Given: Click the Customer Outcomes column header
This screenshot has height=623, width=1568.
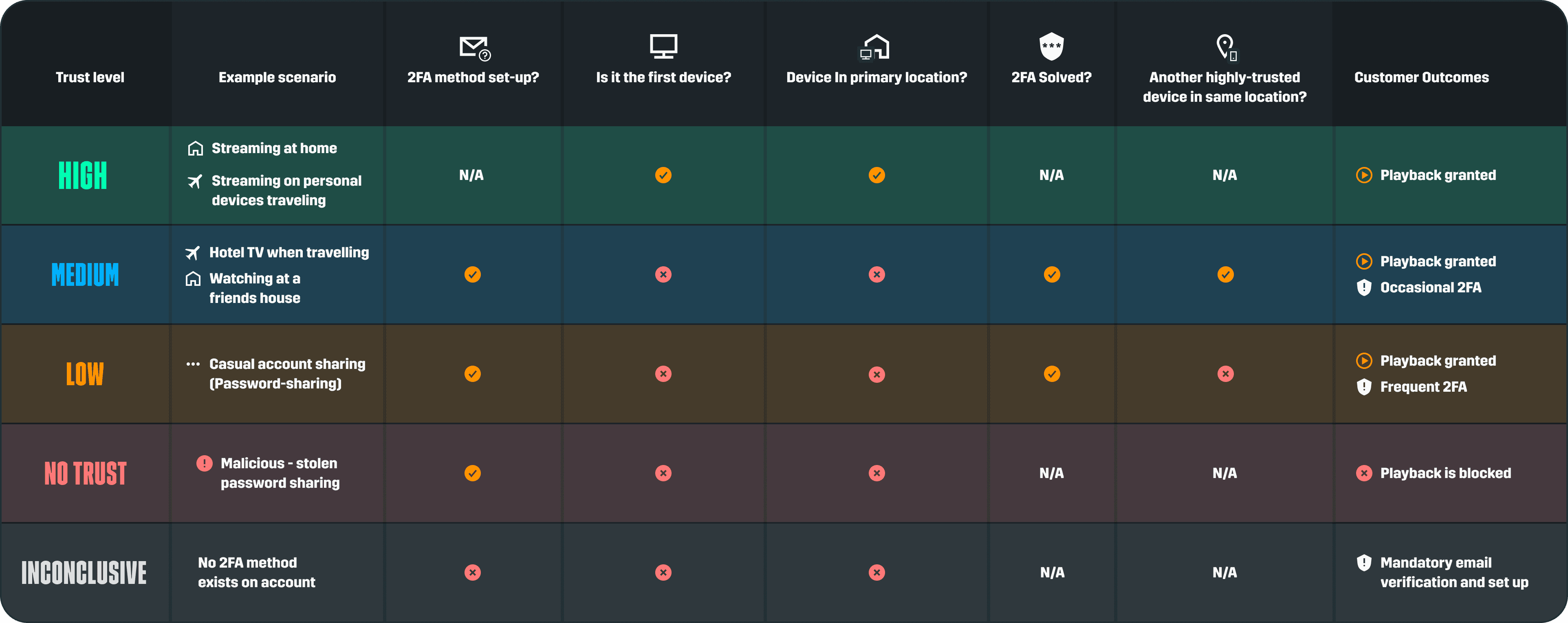Looking at the screenshot, I should point(1421,77).
